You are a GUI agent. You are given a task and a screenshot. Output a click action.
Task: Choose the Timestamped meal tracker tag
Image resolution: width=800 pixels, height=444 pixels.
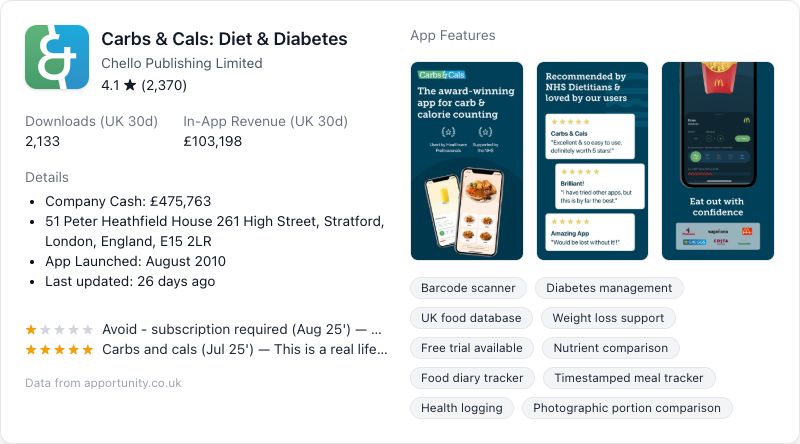tap(629, 378)
